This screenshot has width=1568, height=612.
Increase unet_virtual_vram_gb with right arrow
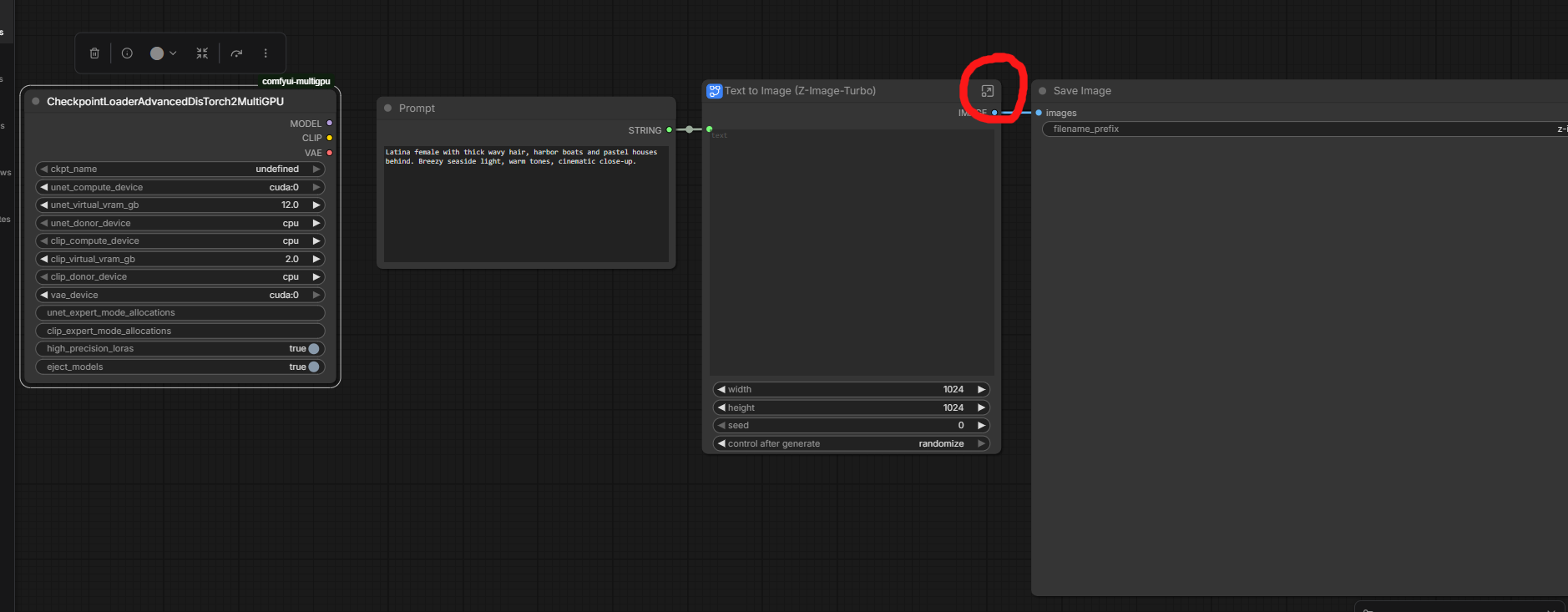tap(316, 205)
